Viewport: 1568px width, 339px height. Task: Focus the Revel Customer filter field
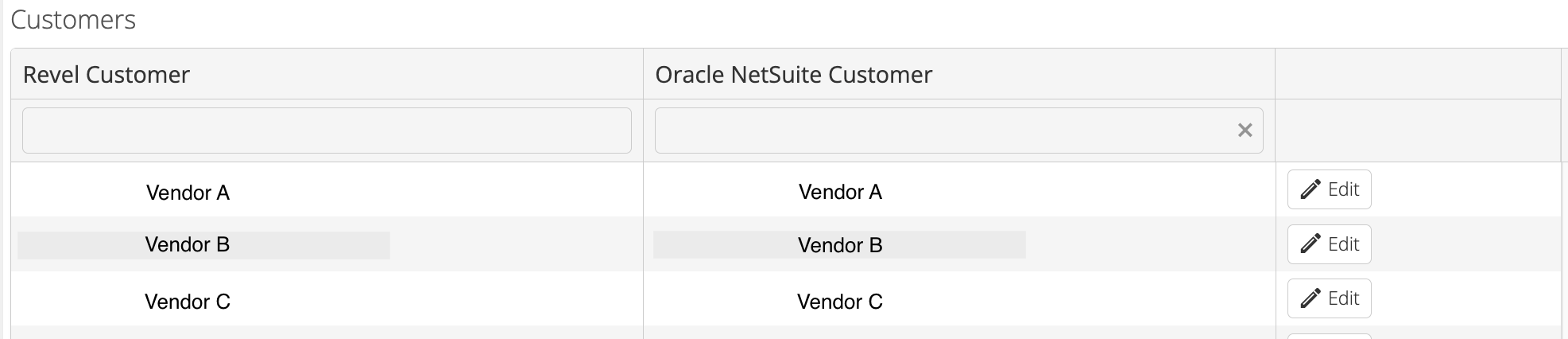point(327,131)
